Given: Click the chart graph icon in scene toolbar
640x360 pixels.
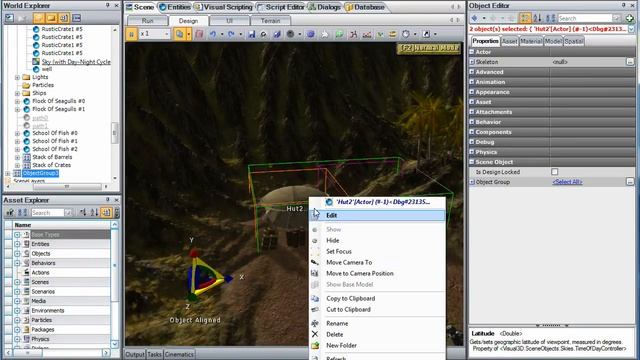Looking at the screenshot, I should 367,34.
